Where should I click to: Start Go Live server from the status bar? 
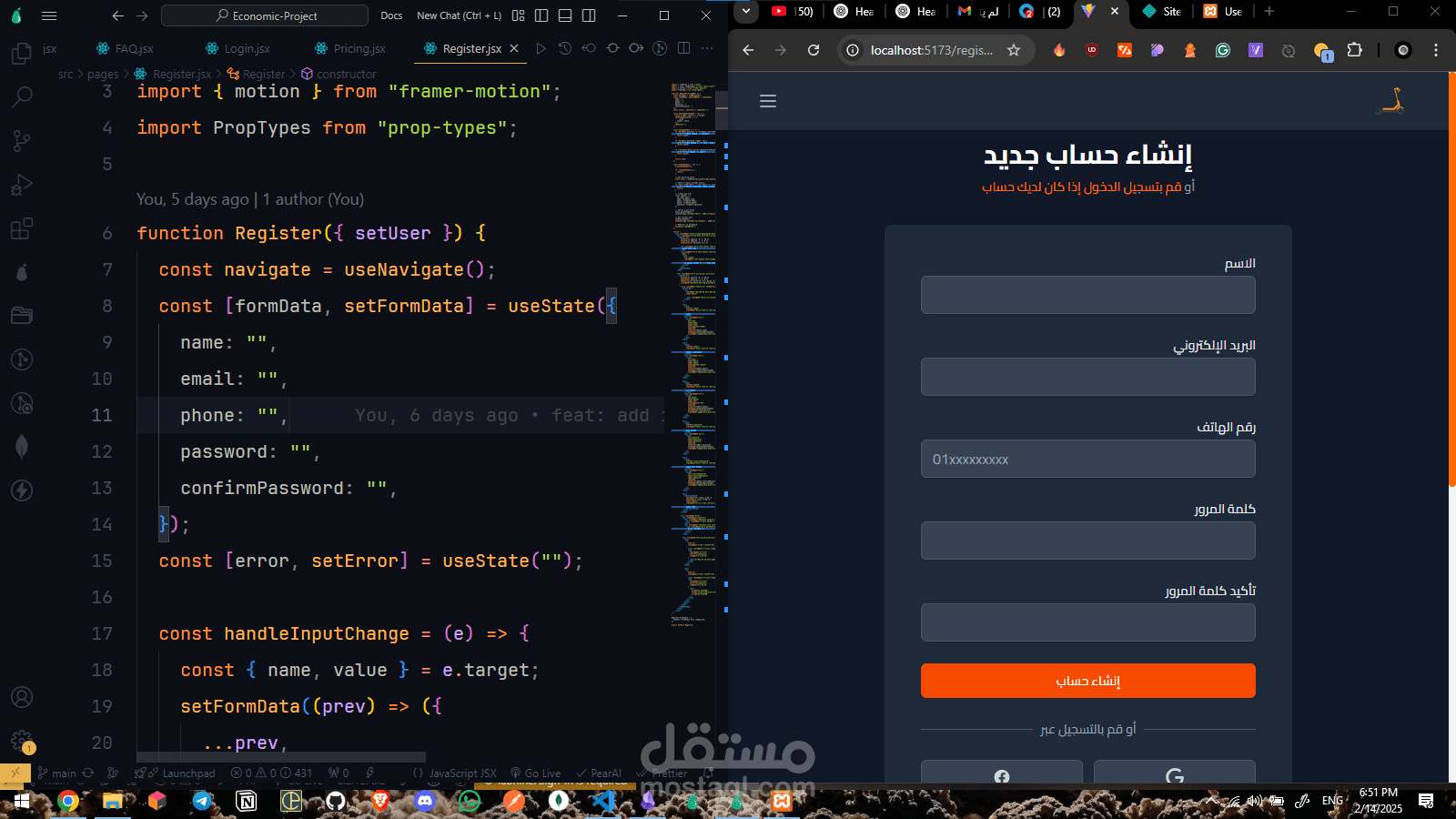pos(536,773)
